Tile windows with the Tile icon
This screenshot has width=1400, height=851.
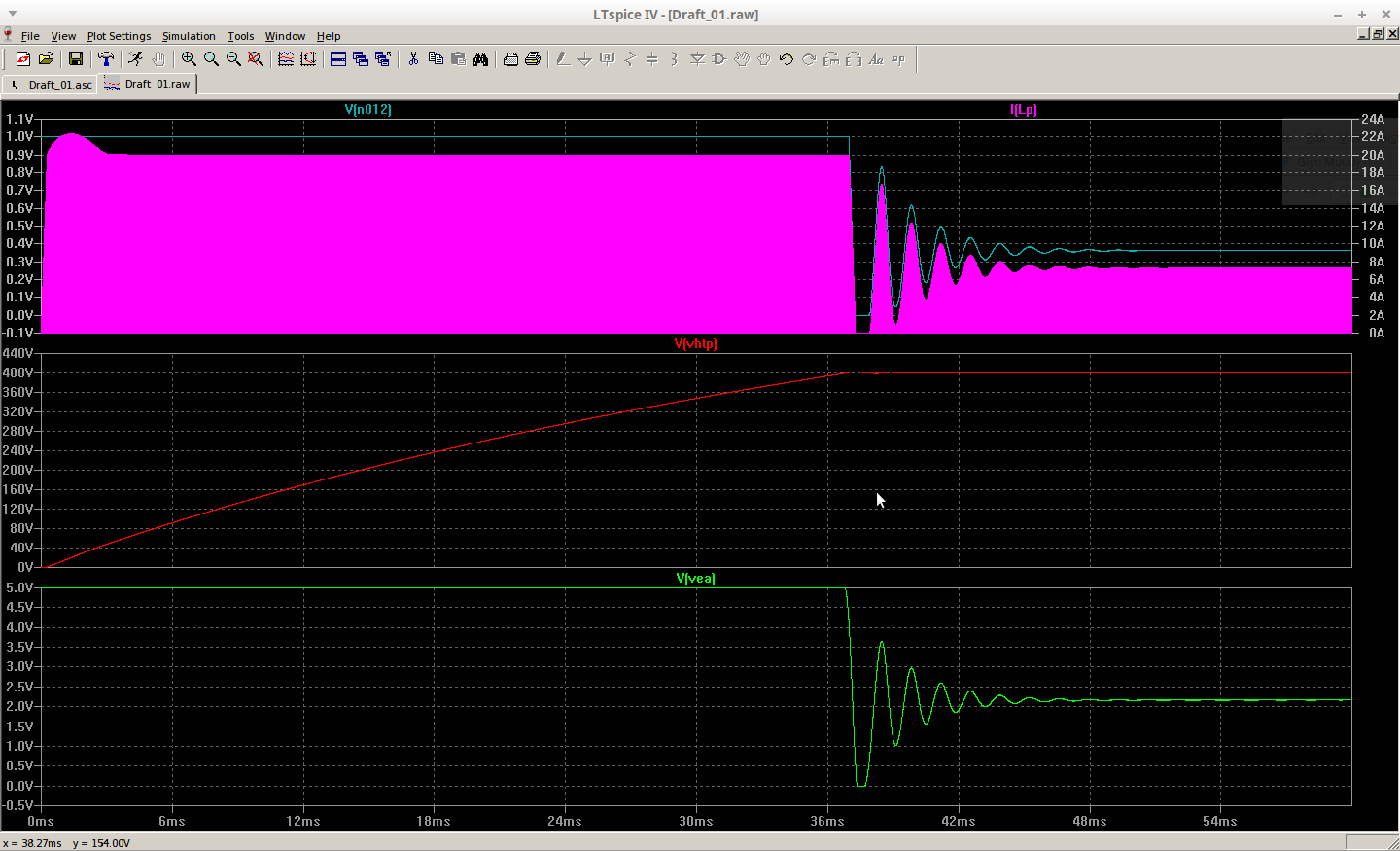pyautogui.click(x=338, y=59)
